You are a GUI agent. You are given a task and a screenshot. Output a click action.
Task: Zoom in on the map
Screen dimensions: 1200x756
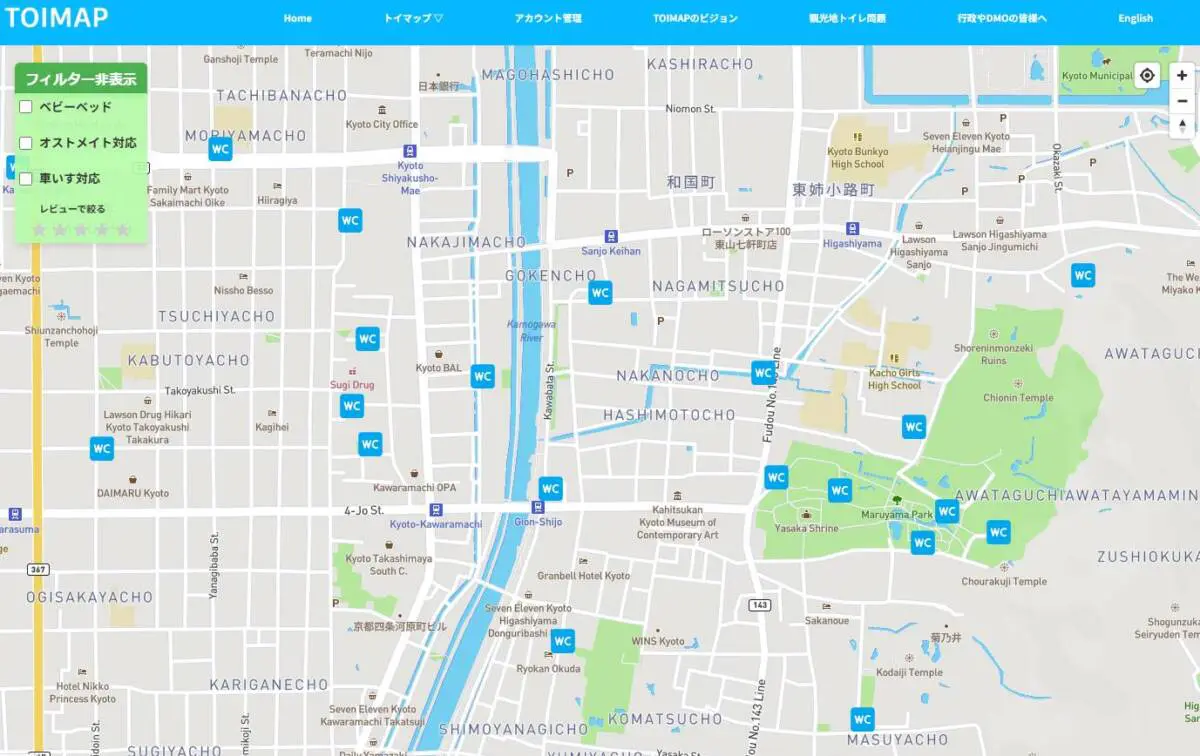[x=1182, y=75]
